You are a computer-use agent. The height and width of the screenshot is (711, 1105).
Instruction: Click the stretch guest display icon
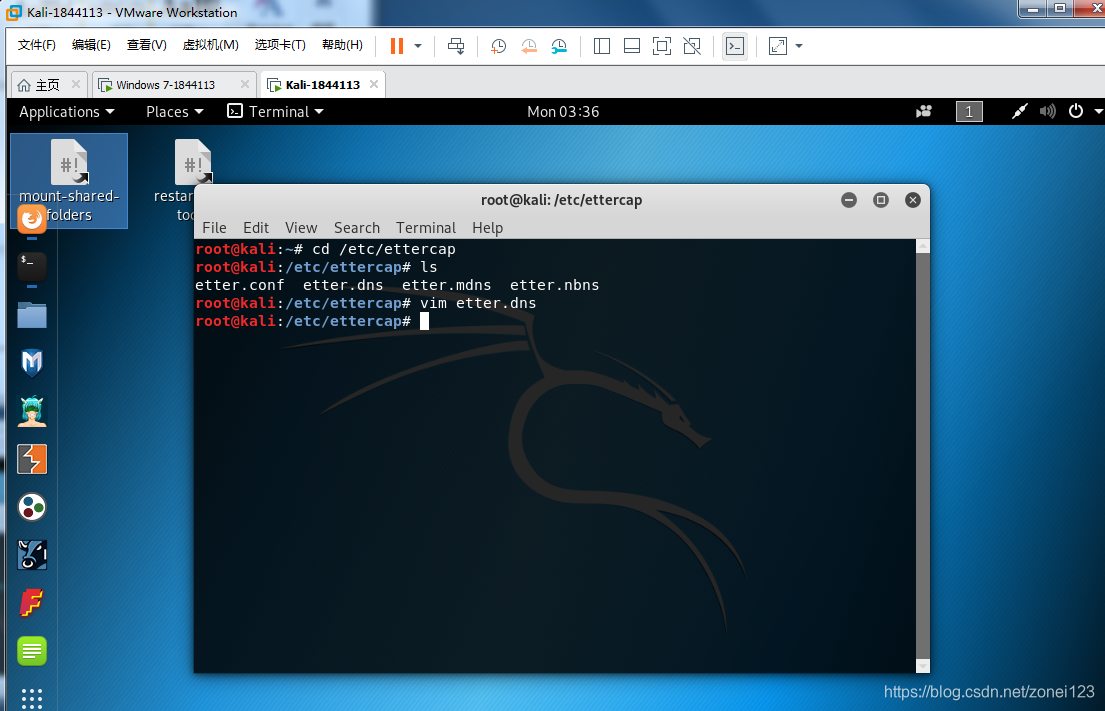tap(777, 46)
